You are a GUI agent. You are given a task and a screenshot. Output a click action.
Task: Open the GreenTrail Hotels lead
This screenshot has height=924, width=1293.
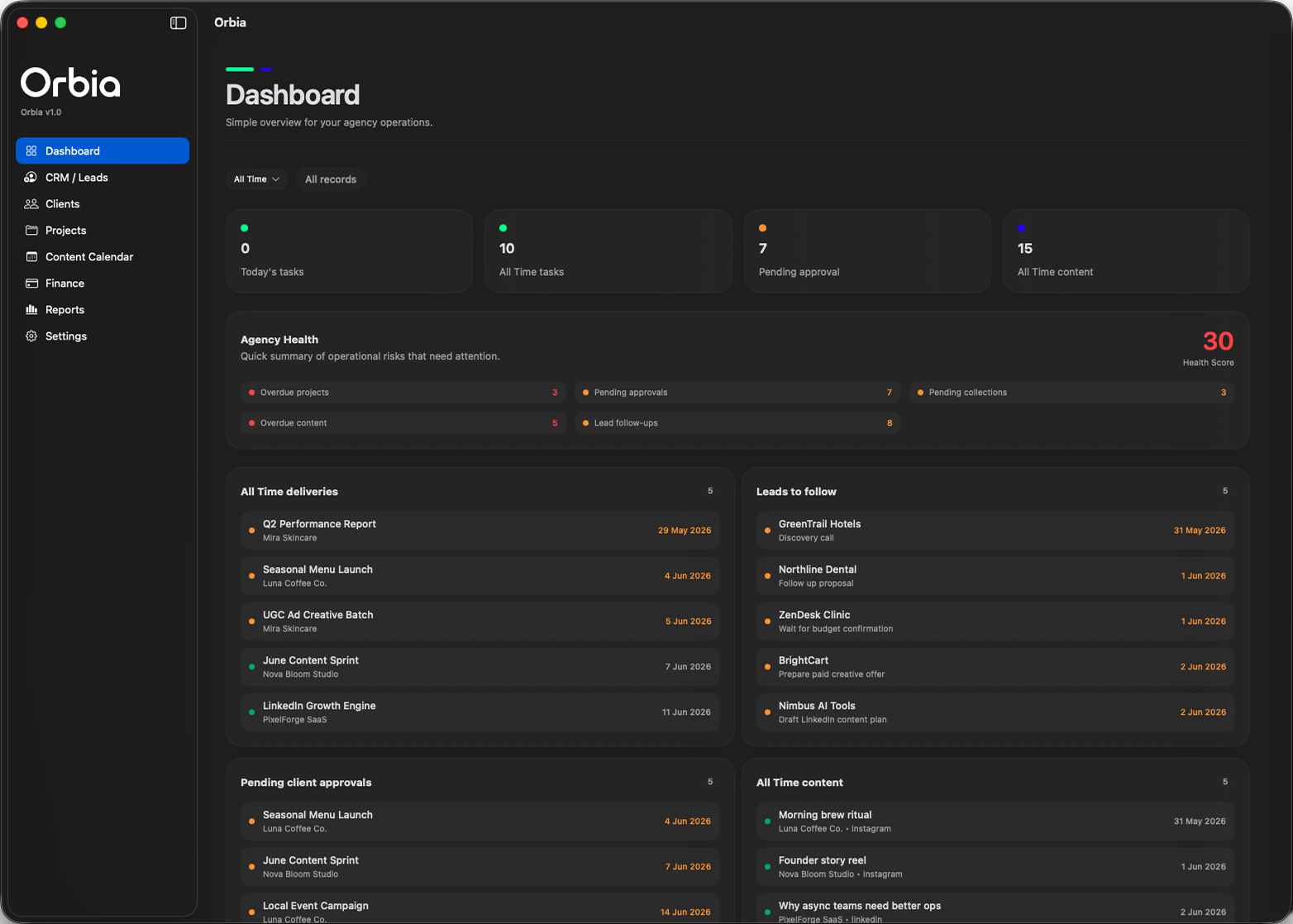pos(995,531)
